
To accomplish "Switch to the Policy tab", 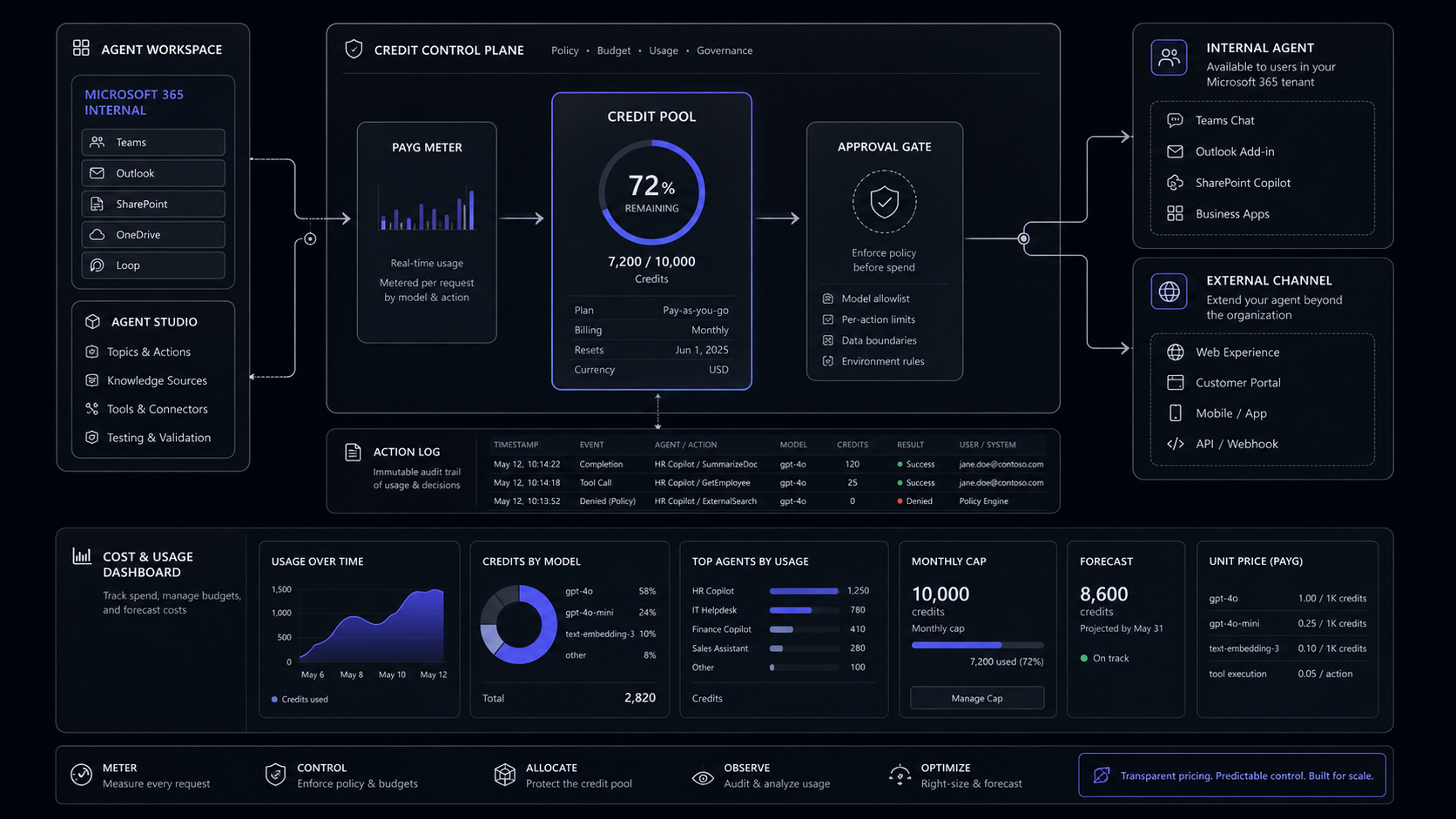I will (565, 50).
